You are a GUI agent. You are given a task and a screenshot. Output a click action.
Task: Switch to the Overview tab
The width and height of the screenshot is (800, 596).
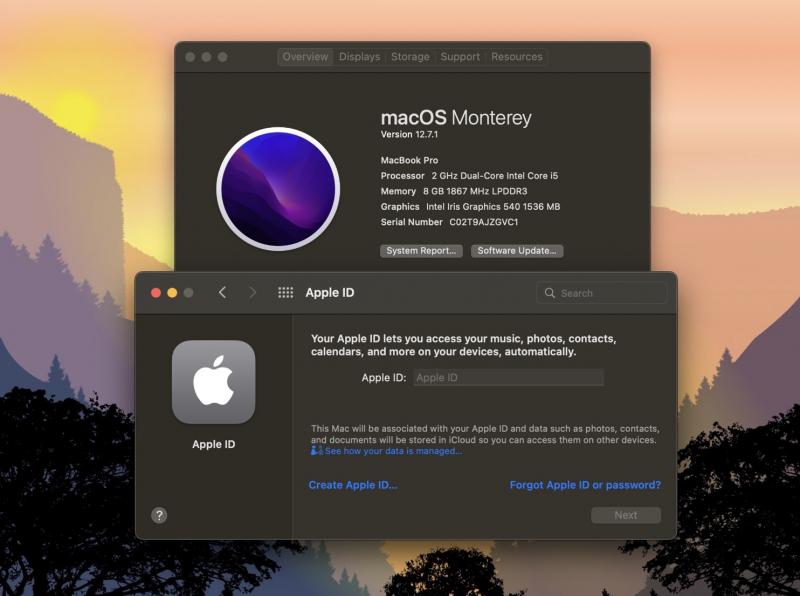click(x=305, y=57)
